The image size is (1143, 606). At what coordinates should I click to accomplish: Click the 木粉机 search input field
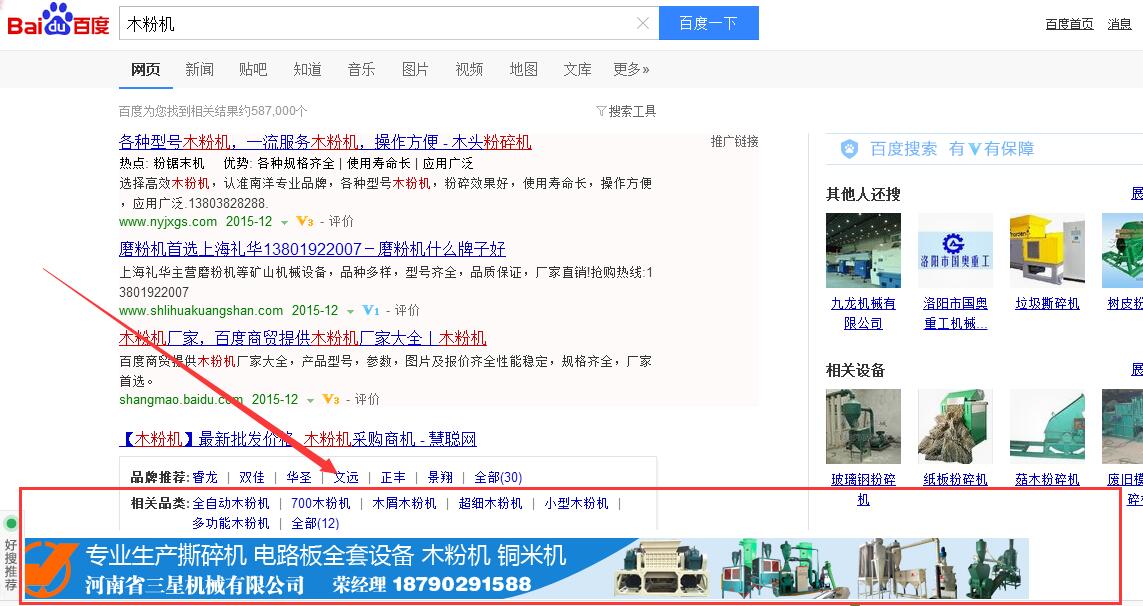tap(380, 23)
